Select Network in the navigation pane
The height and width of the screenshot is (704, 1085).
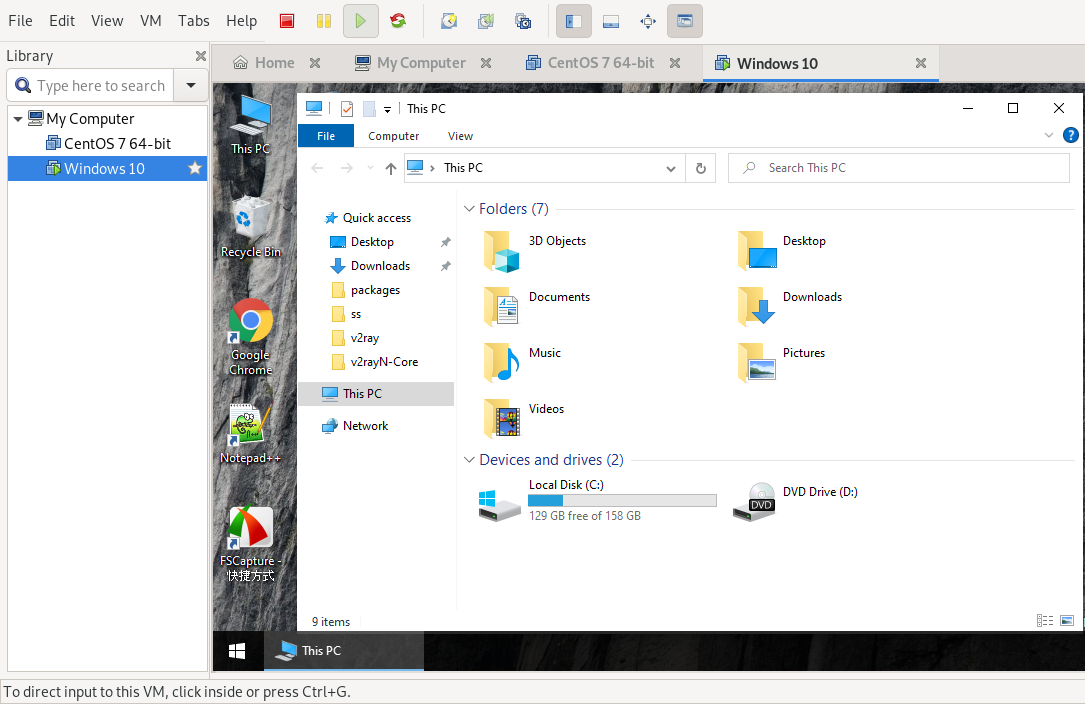(355, 426)
